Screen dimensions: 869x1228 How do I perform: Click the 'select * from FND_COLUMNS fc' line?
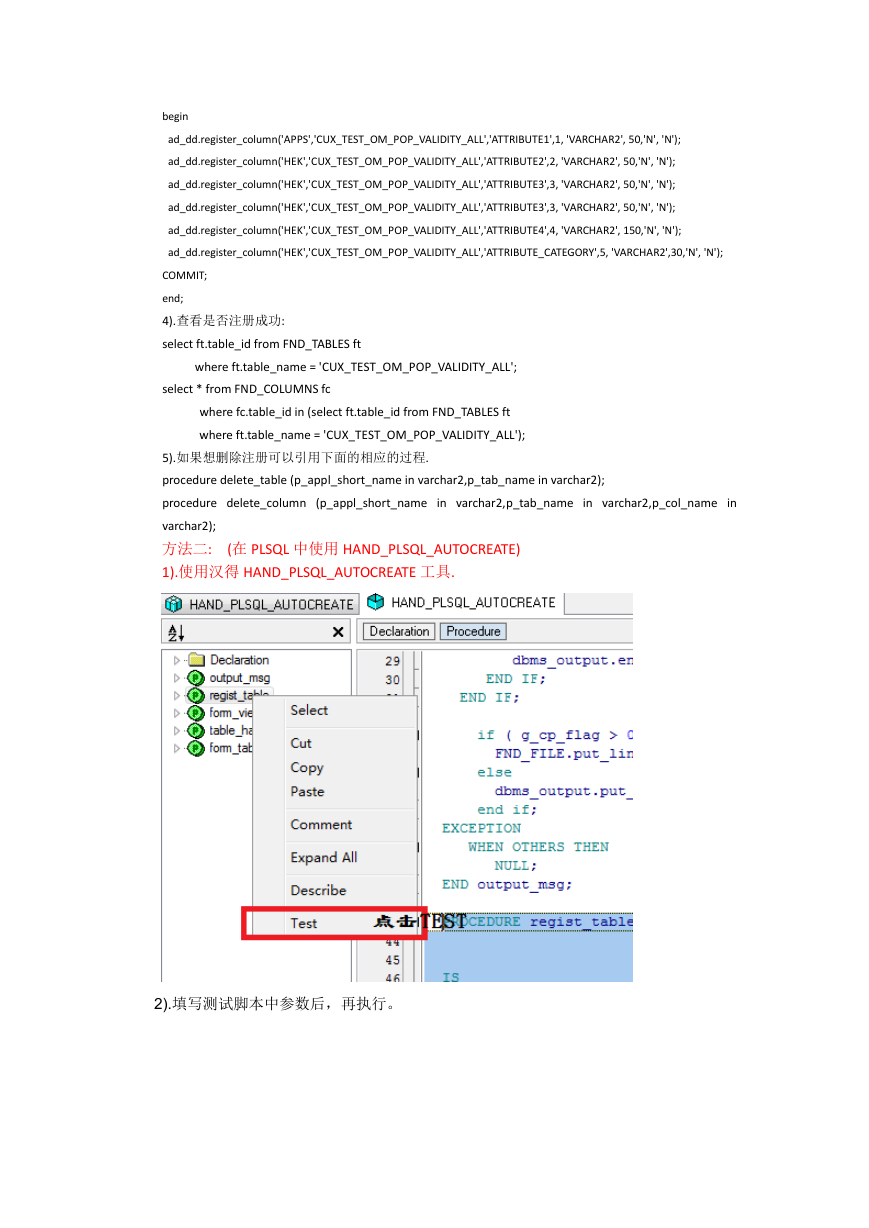point(246,389)
